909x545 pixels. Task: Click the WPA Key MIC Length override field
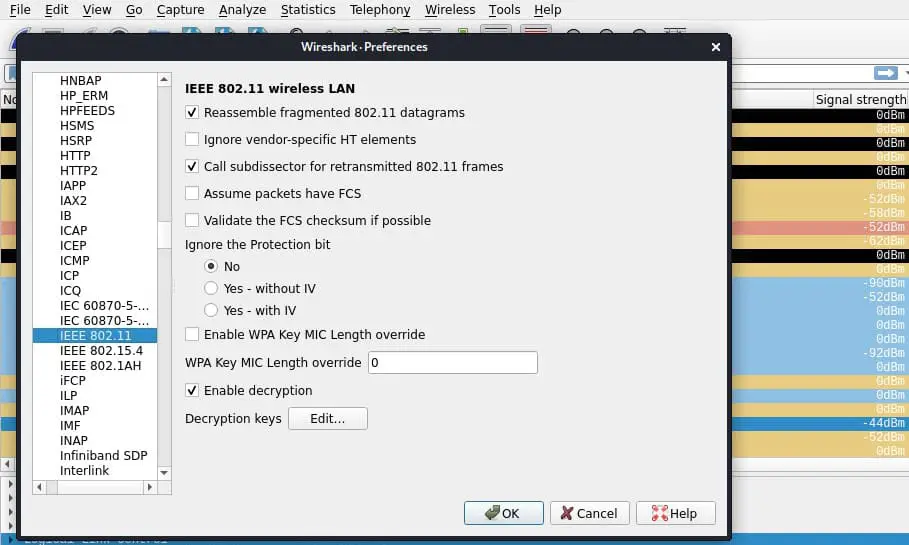453,363
